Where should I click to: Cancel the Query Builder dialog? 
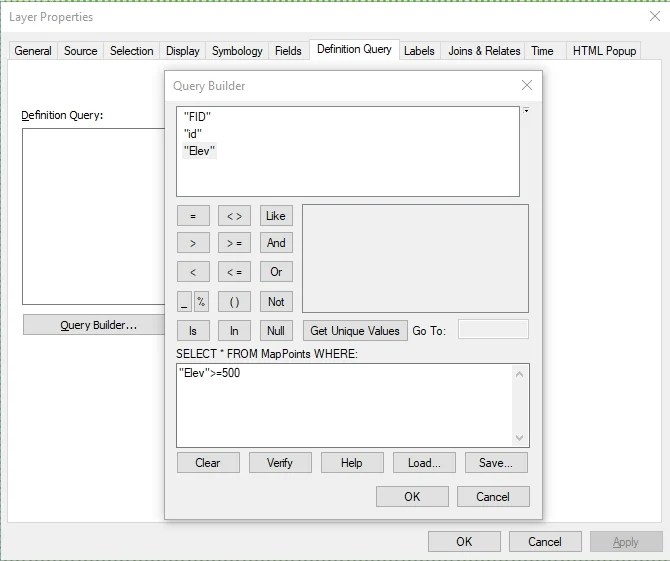click(x=493, y=496)
